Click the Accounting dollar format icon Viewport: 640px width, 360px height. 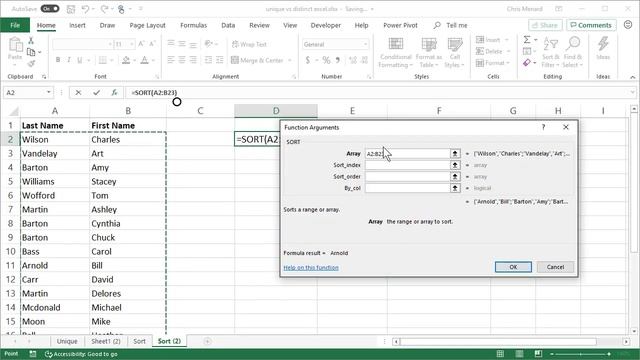click(308, 60)
